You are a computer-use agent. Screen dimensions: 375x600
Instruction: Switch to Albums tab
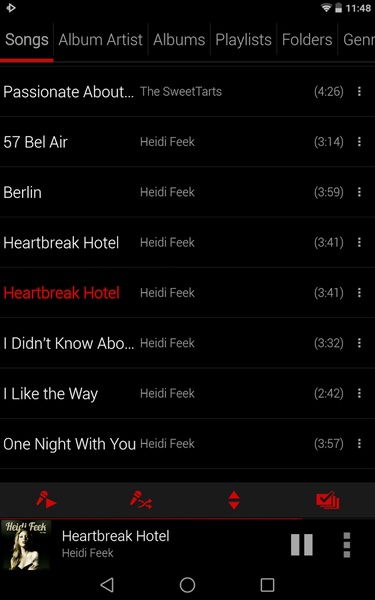179,40
